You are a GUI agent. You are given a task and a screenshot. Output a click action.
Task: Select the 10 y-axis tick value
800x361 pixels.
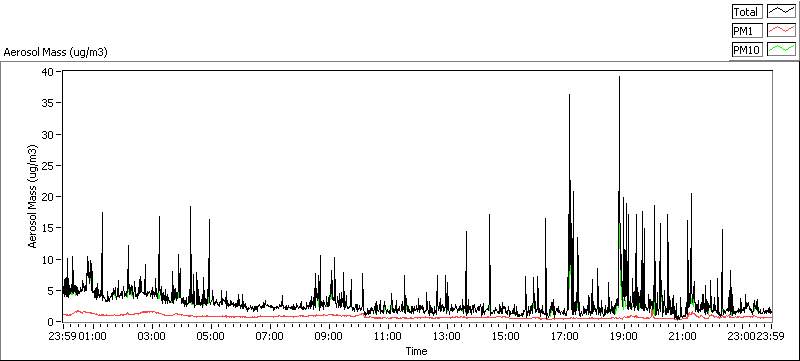click(47, 259)
